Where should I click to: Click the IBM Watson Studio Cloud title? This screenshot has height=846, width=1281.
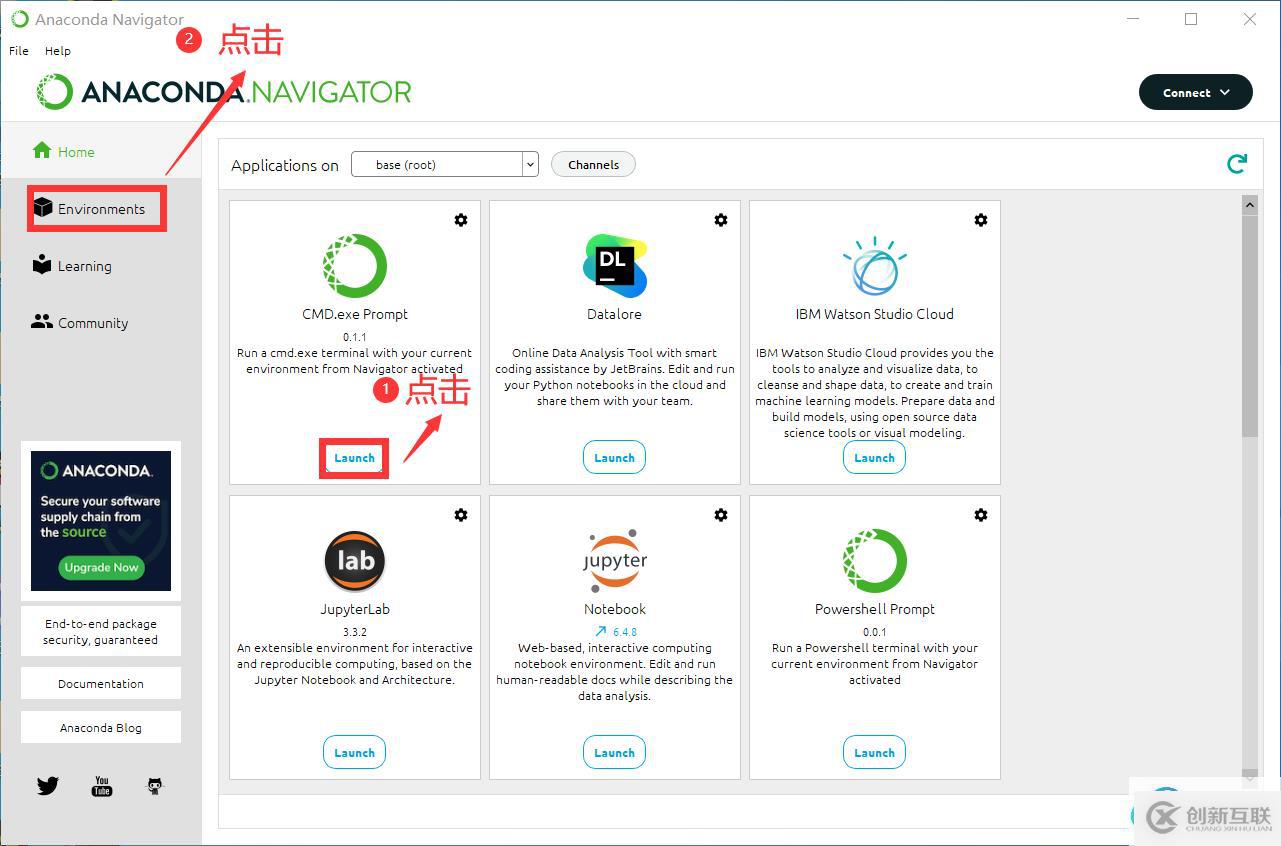875,314
